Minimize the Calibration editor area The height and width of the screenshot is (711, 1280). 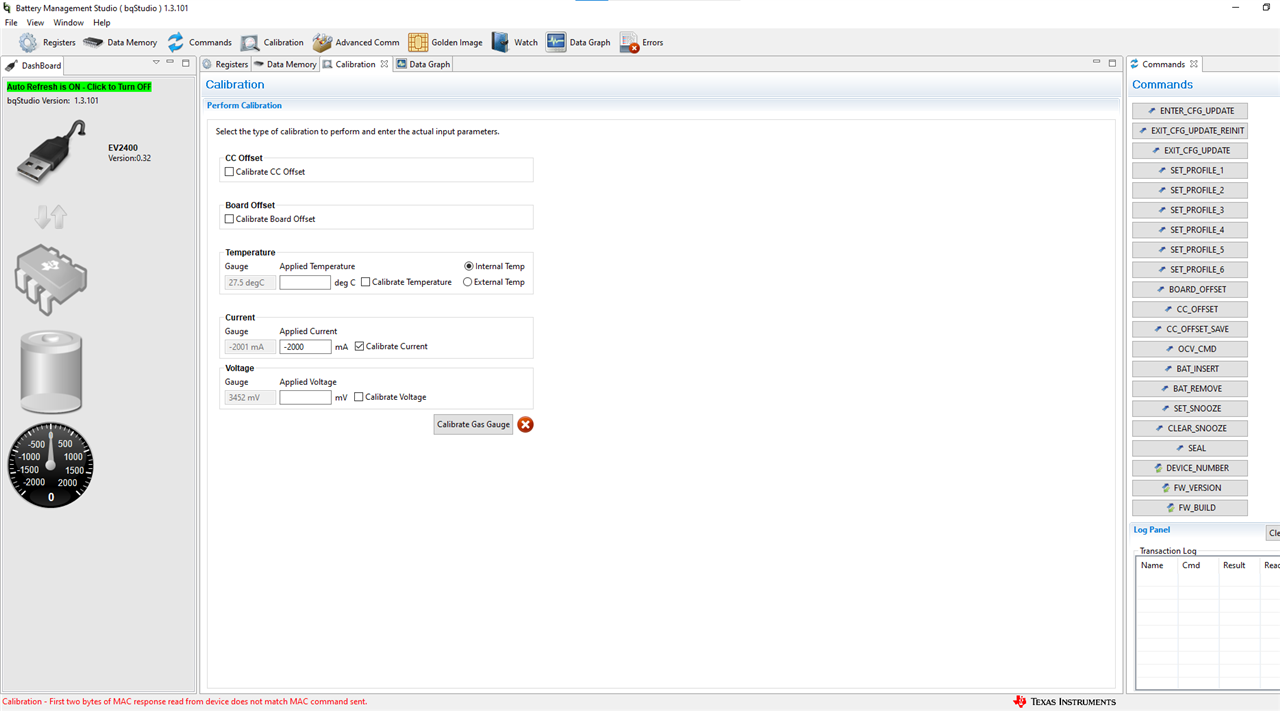click(1097, 62)
